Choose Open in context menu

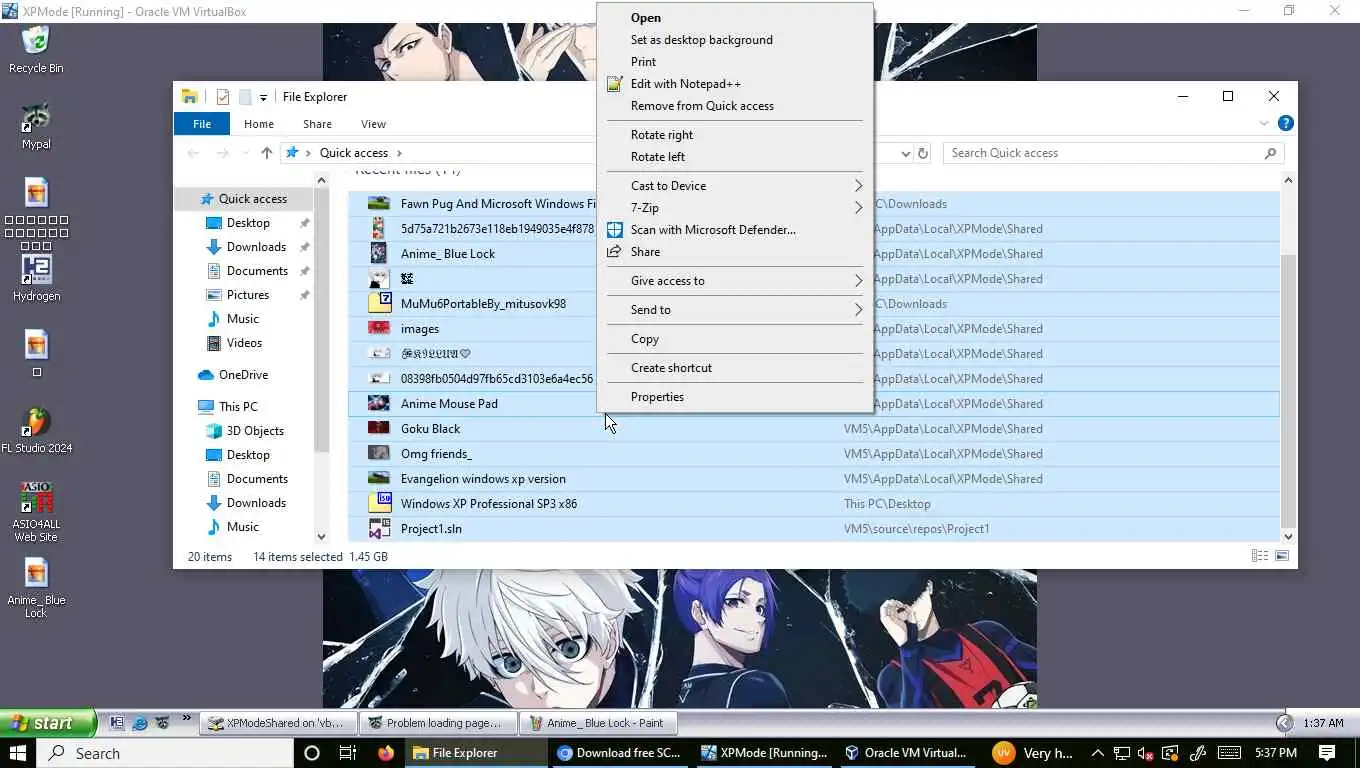[x=734, y=18]
